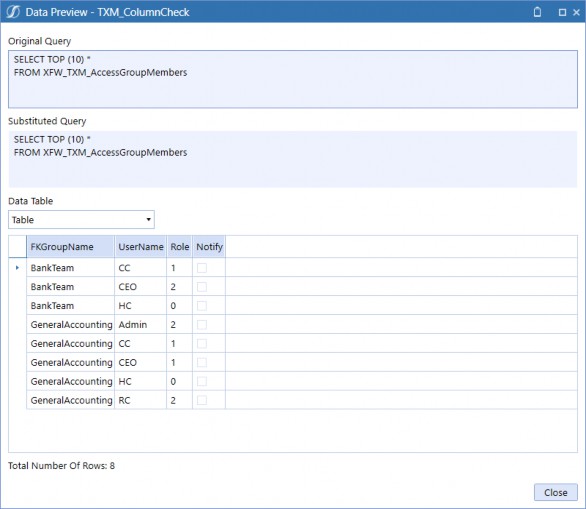Click the row indicator arrow beside BankTeam
Viewport: 586px width, 509px height.
[17, 268]
